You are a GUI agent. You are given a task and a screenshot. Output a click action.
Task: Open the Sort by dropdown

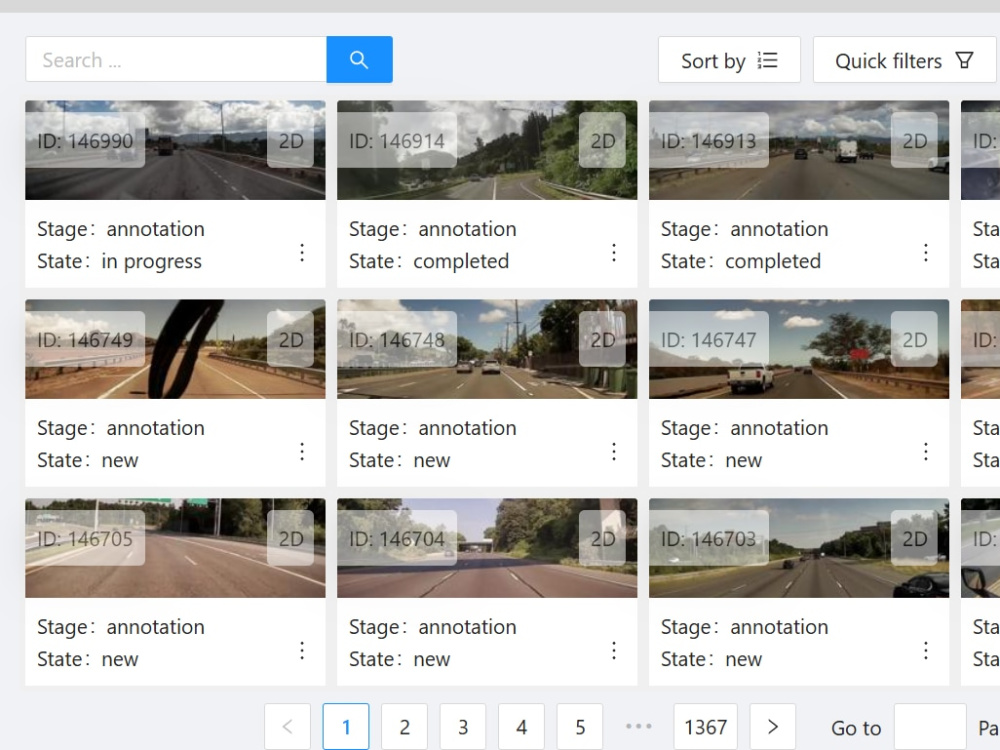(729, 60)
